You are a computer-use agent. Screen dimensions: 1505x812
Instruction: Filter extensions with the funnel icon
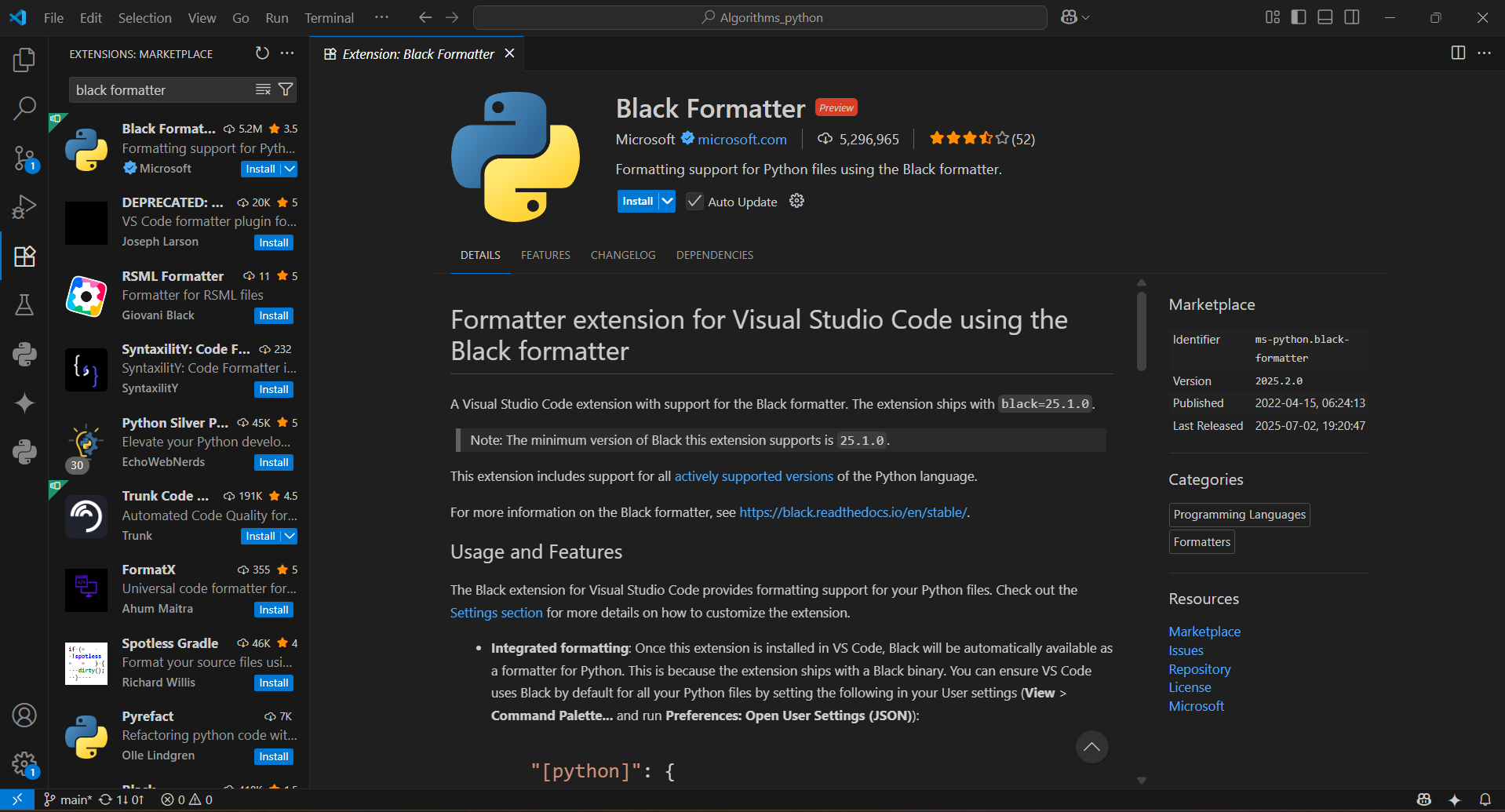(x=286, y=89)
